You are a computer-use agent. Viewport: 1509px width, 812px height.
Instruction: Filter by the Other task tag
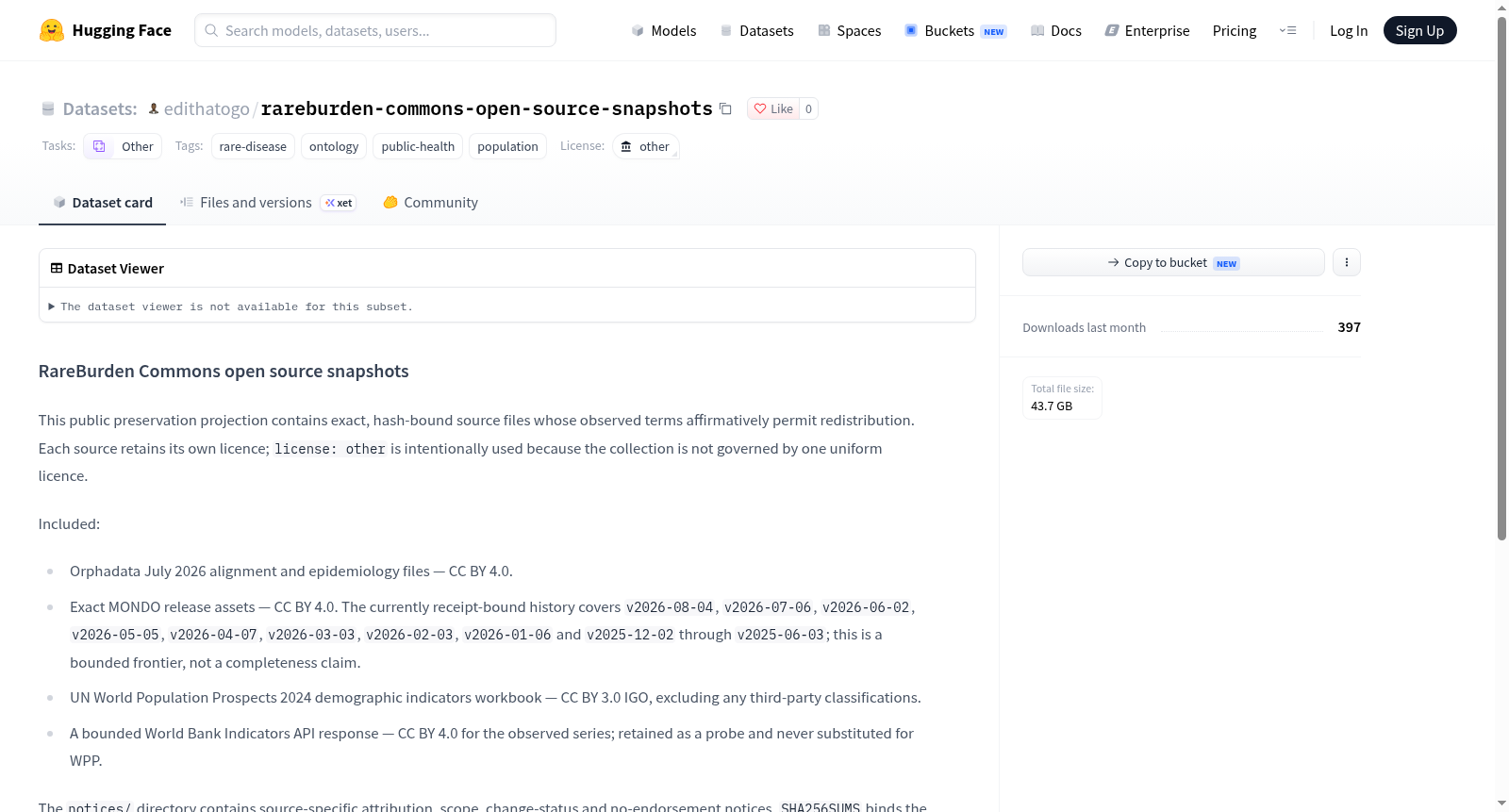tap(123, 146)
